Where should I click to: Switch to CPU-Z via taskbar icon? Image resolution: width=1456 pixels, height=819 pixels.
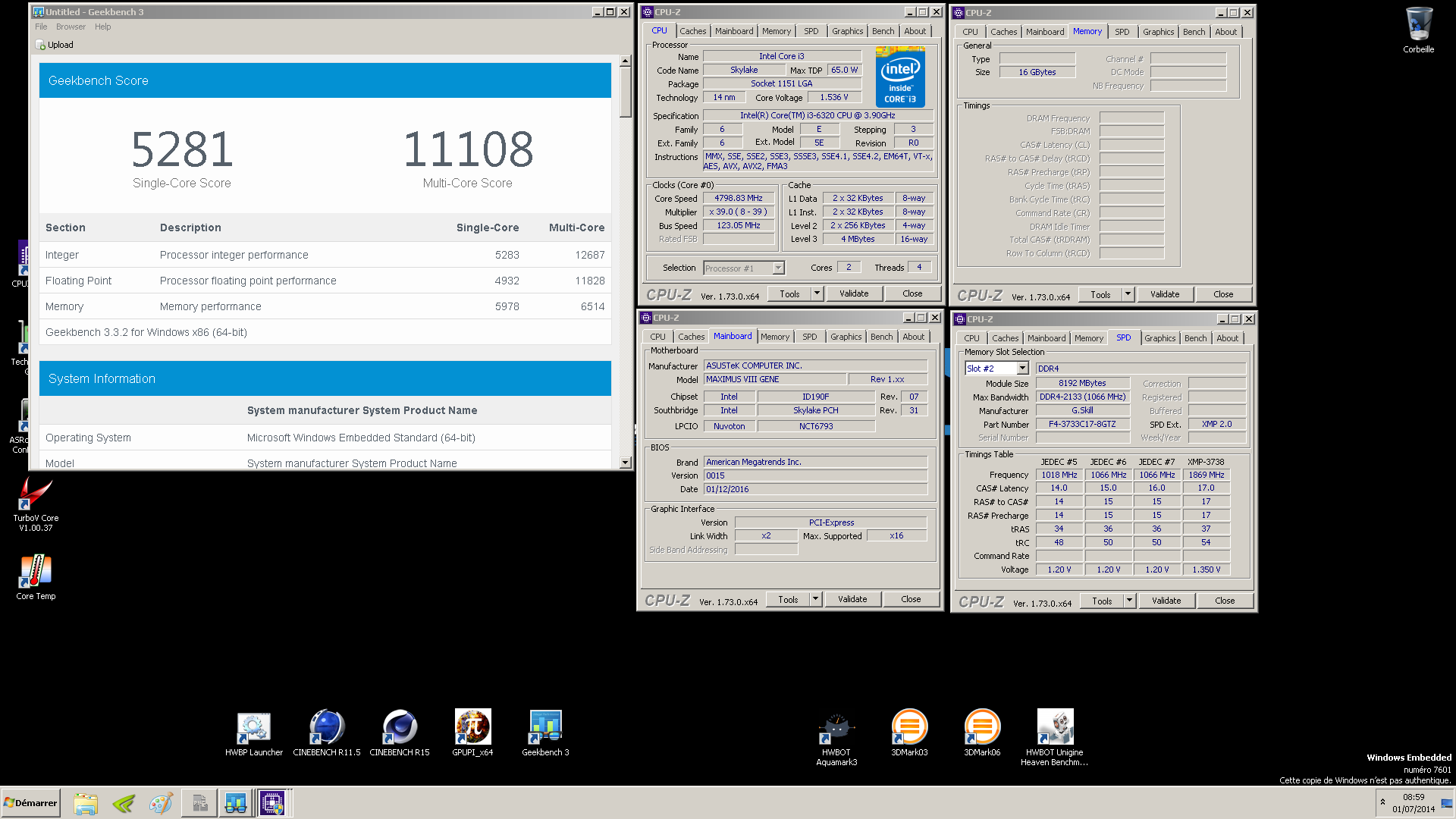pos(272,803)
